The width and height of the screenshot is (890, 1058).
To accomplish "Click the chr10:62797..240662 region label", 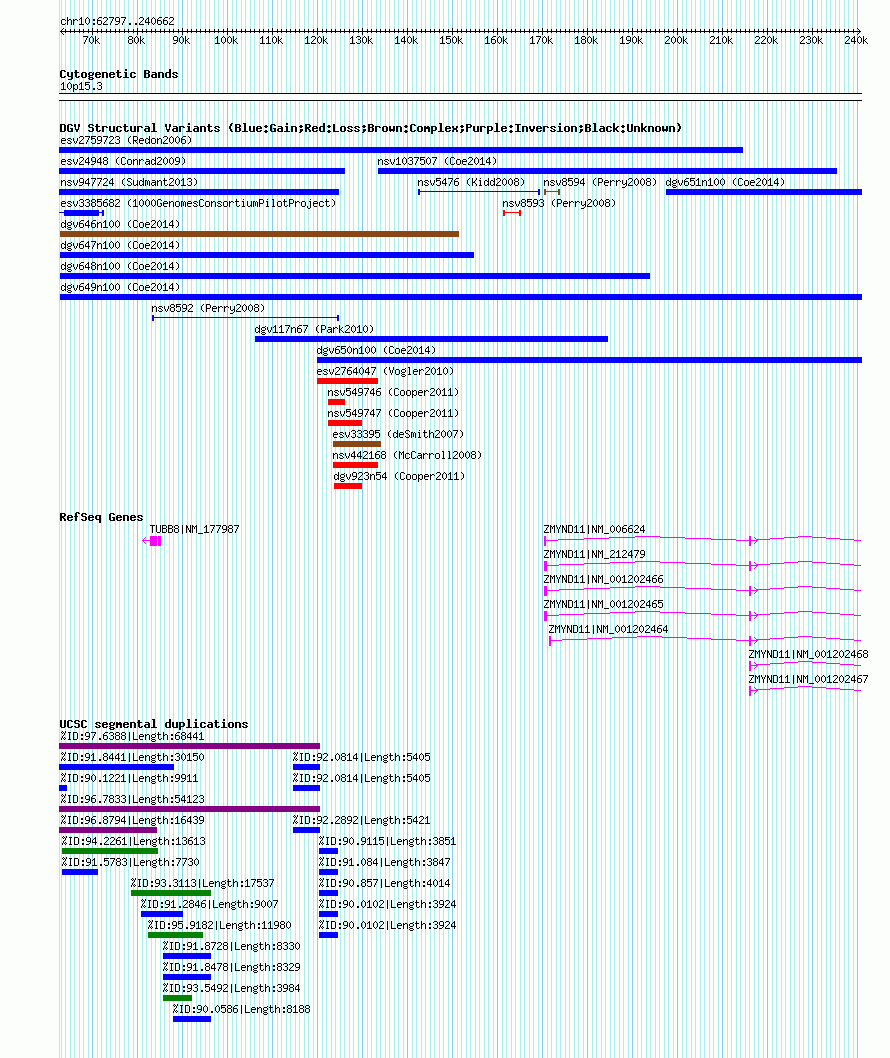I will tap(117, 21).
